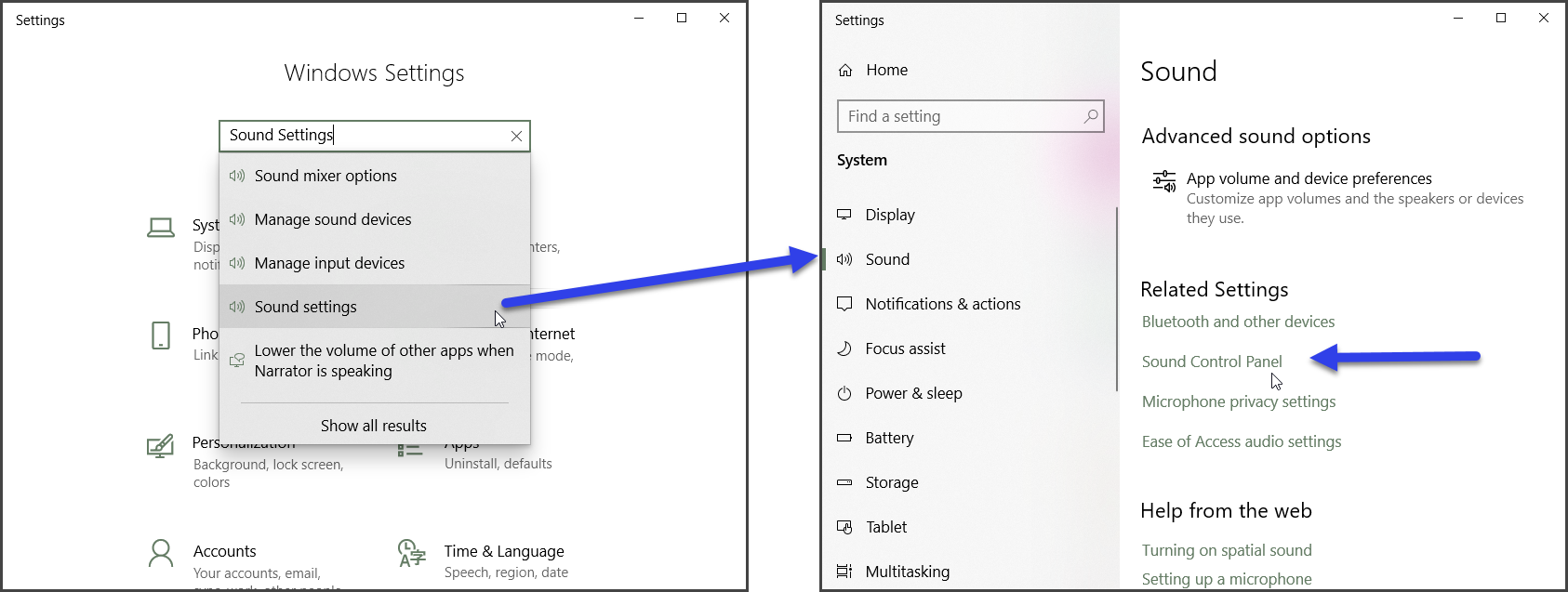
Task: Clear the search box with the X icon
Action: (516, 136)
